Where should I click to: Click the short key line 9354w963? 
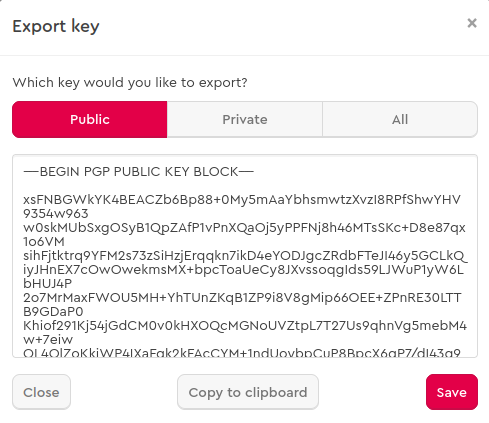56,214
